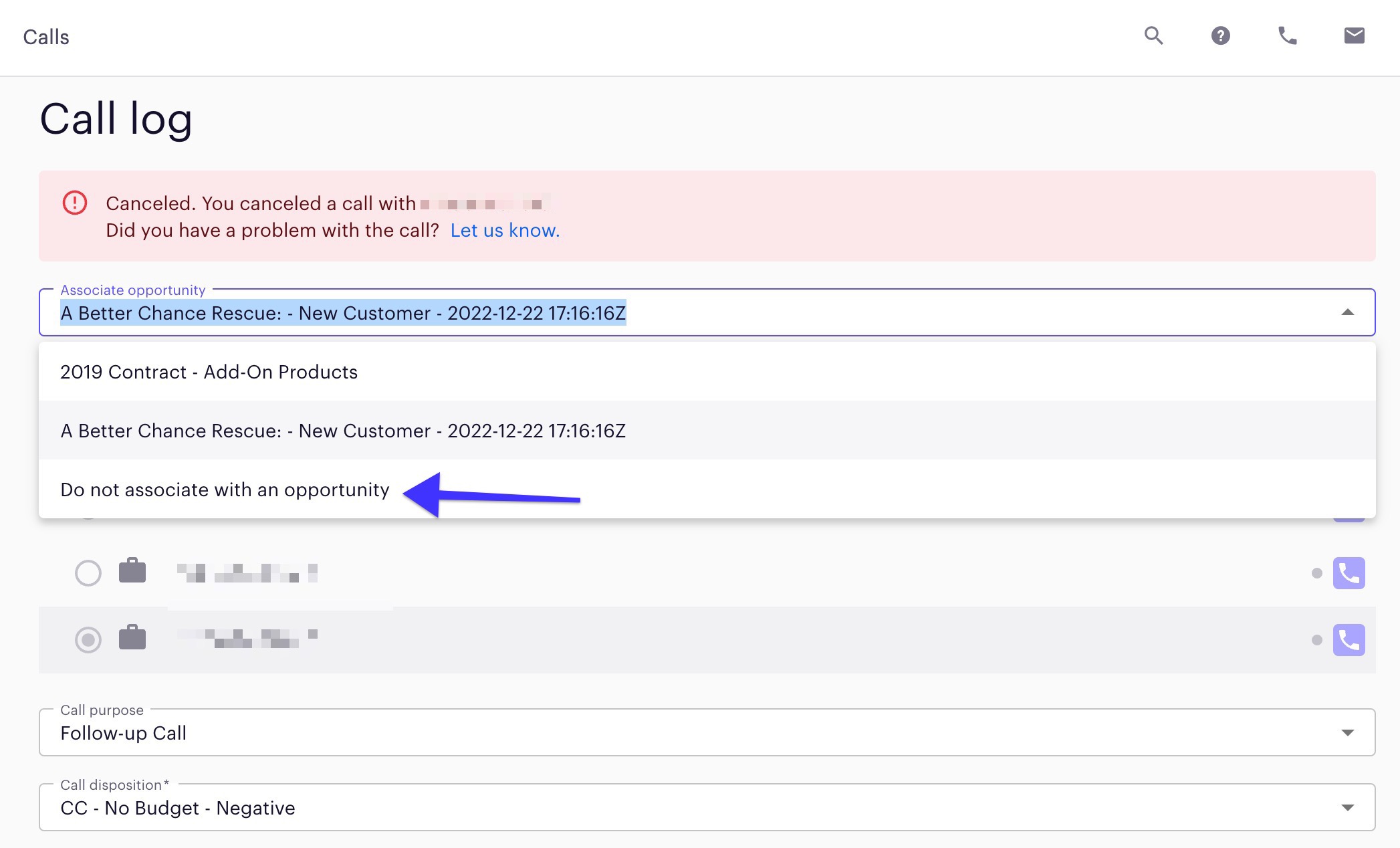Select 'Do not associate with an opportunity'
Screen dimensions: 1400x848
(x=225, y=490)
